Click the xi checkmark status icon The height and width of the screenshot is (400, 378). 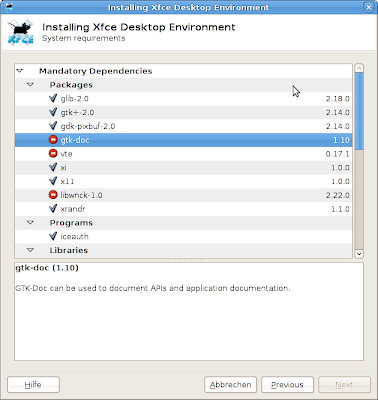pyautogui.click(x=53, y=167)
